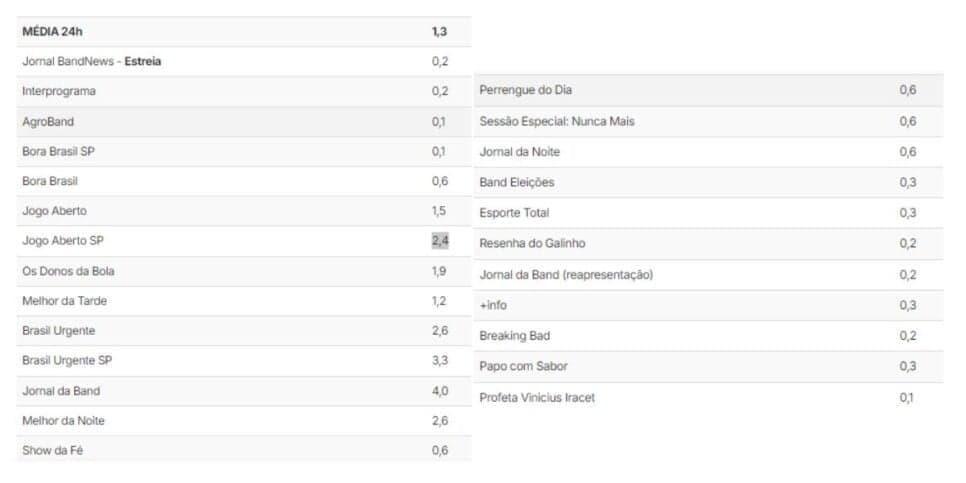Click Sessão Especial: Nunca Mais entry

point(557,121)
